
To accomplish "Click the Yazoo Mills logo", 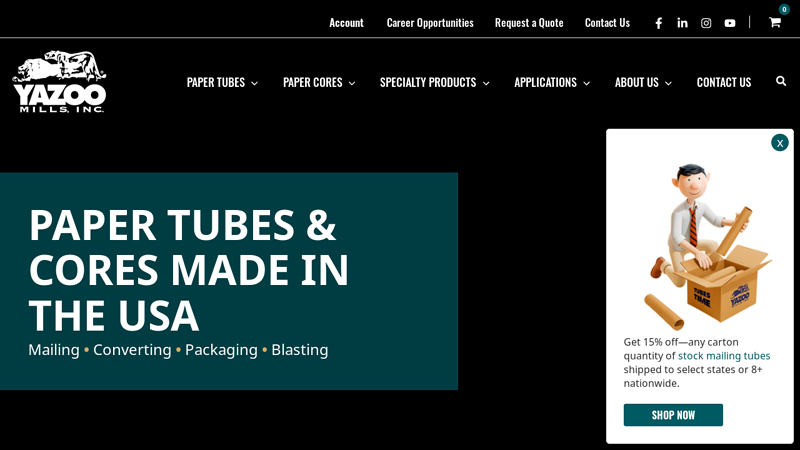I will coord(59,81).
